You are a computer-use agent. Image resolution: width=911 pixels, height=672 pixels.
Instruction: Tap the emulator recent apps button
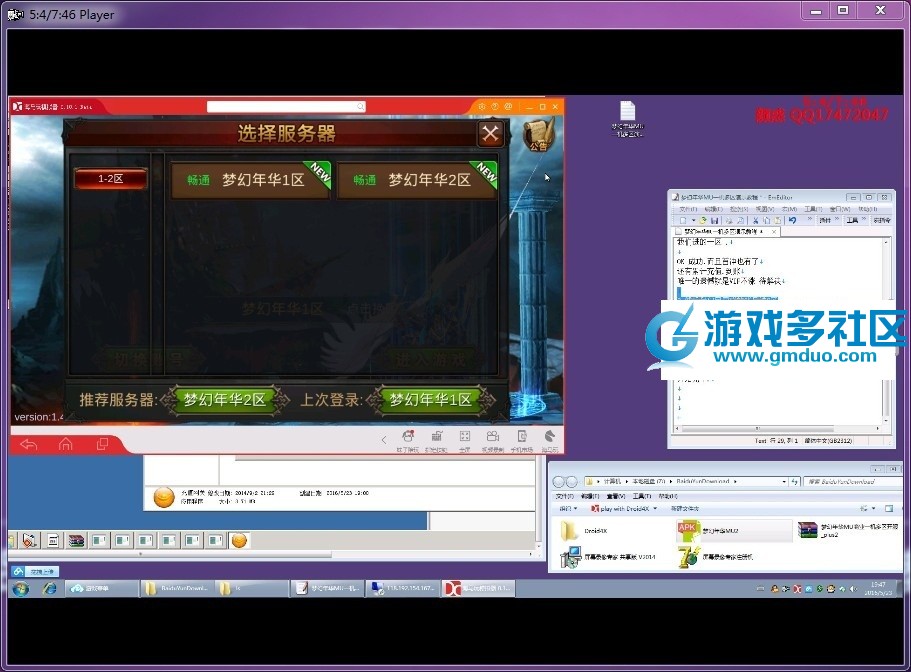tap(102, 444)
